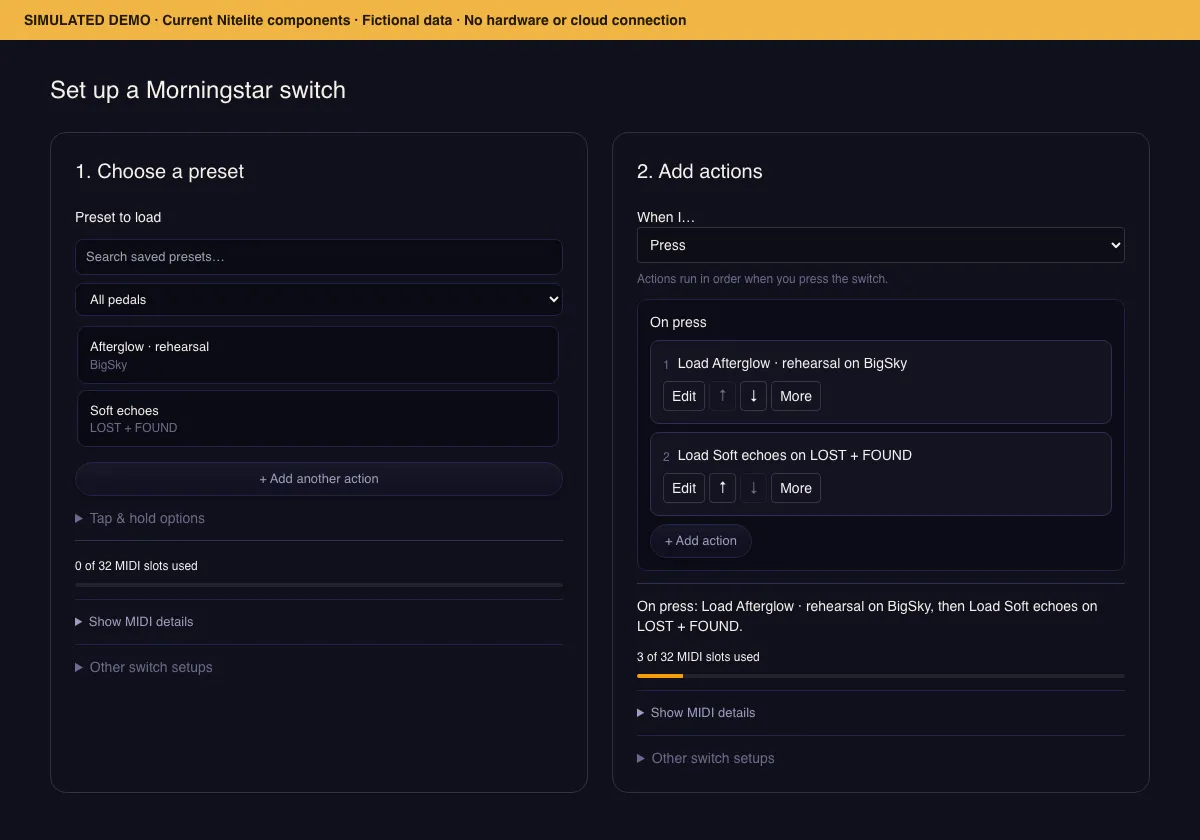This screenshot has height=840, width=1200.
Task: Expand Show MIDI details in preset panel
Action: tap(134, 621)
